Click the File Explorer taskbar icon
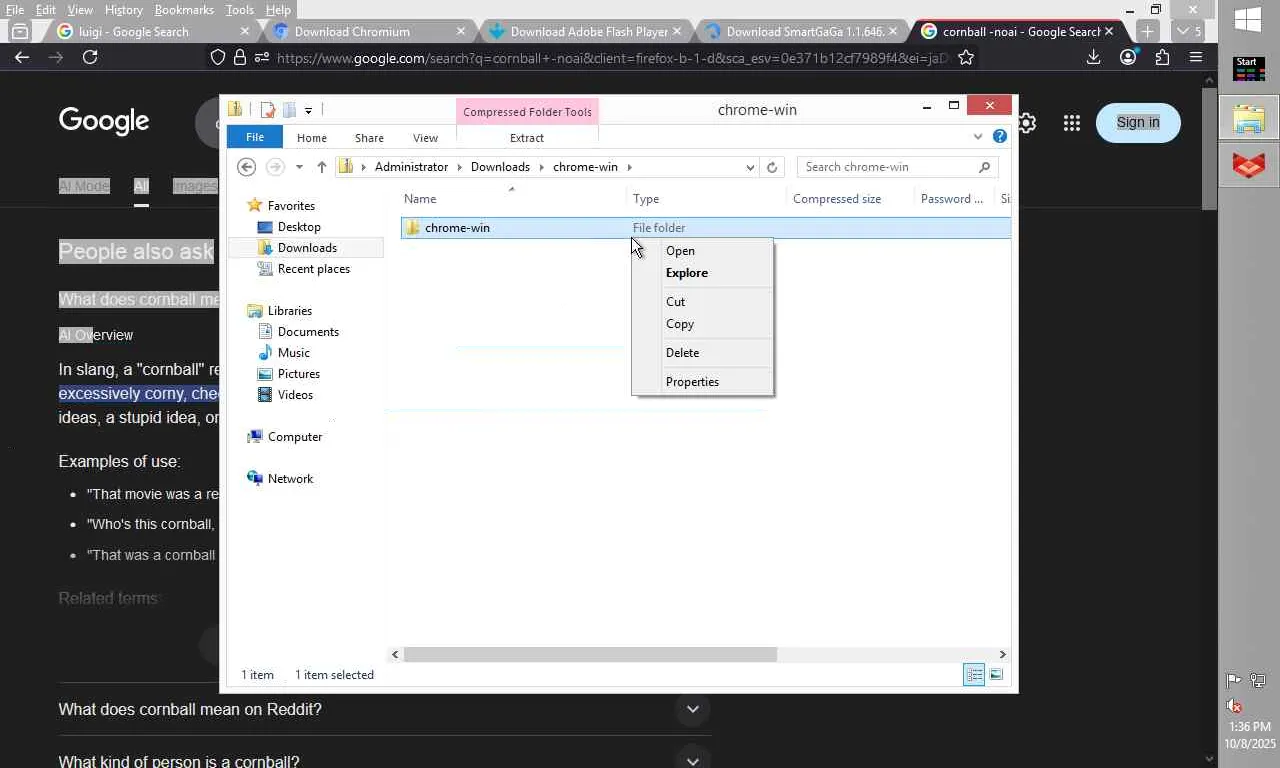 [x=1249, y=118]
